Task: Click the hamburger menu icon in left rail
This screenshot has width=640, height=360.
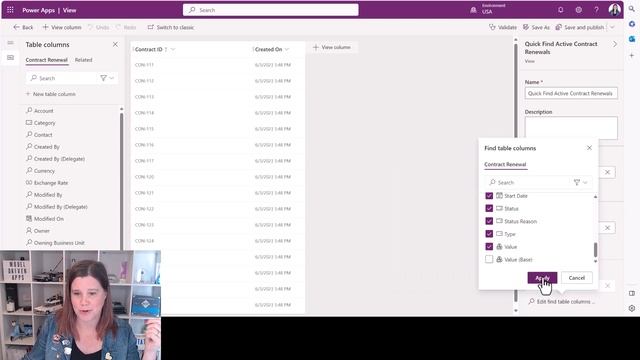Action: [11, 43]
